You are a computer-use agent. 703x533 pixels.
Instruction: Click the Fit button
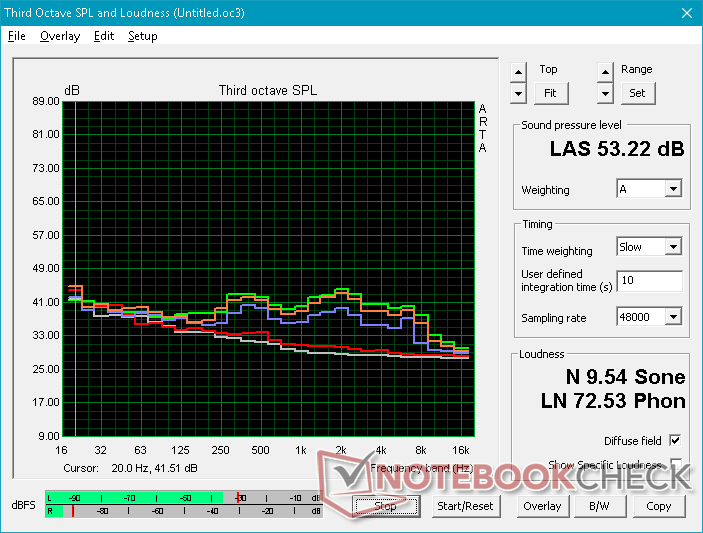(x=551, y=93)
